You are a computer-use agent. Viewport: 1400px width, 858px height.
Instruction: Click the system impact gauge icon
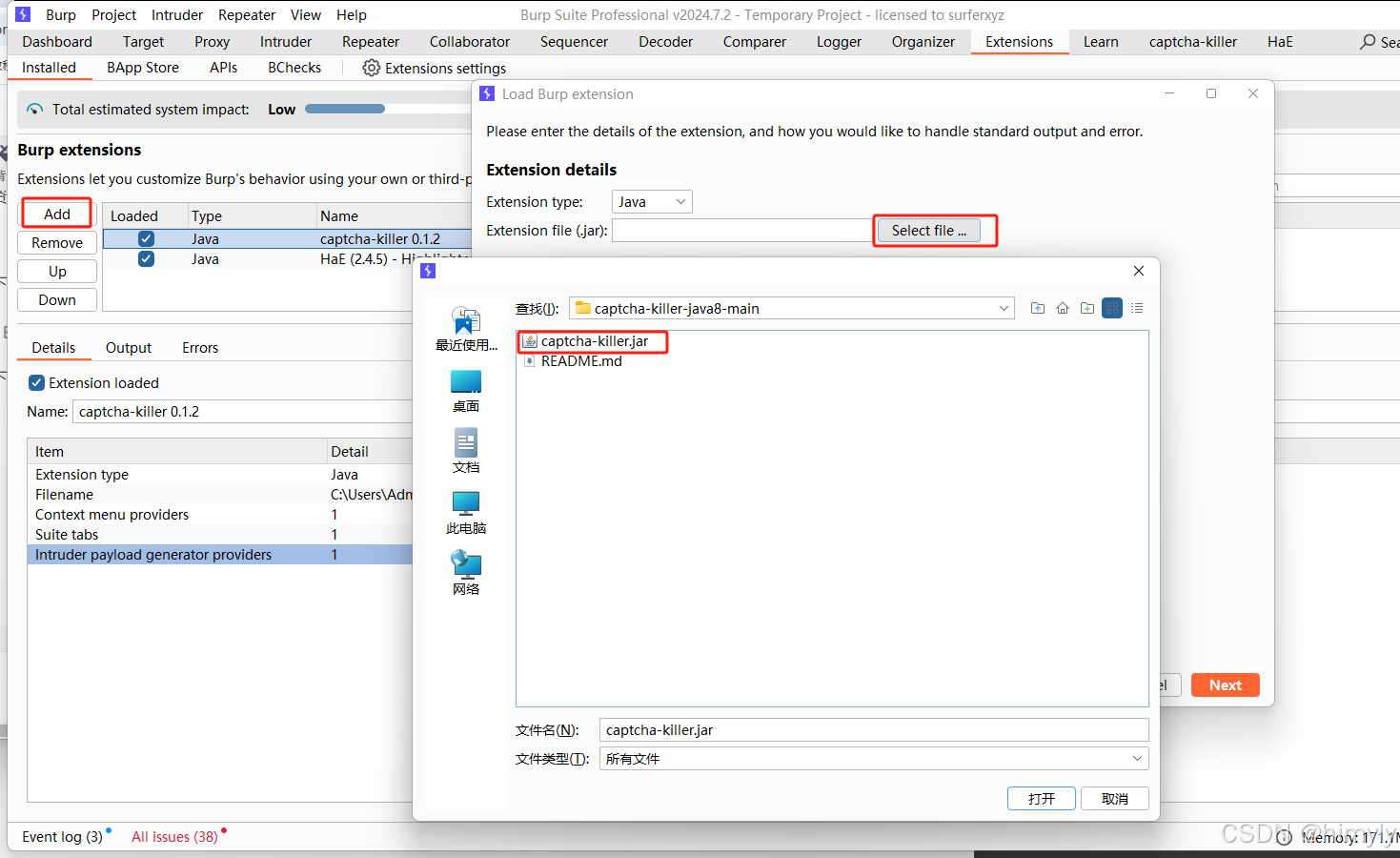(34, 110)
